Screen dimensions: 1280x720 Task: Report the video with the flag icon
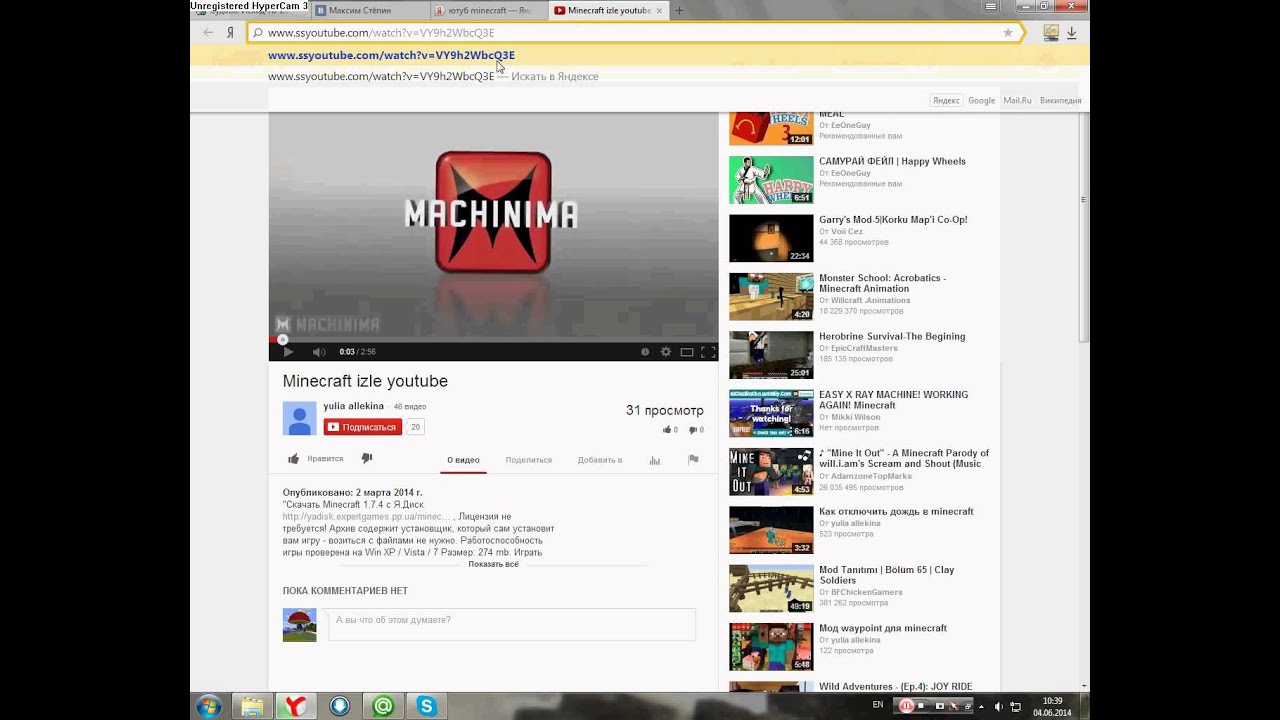click(693, 460)
